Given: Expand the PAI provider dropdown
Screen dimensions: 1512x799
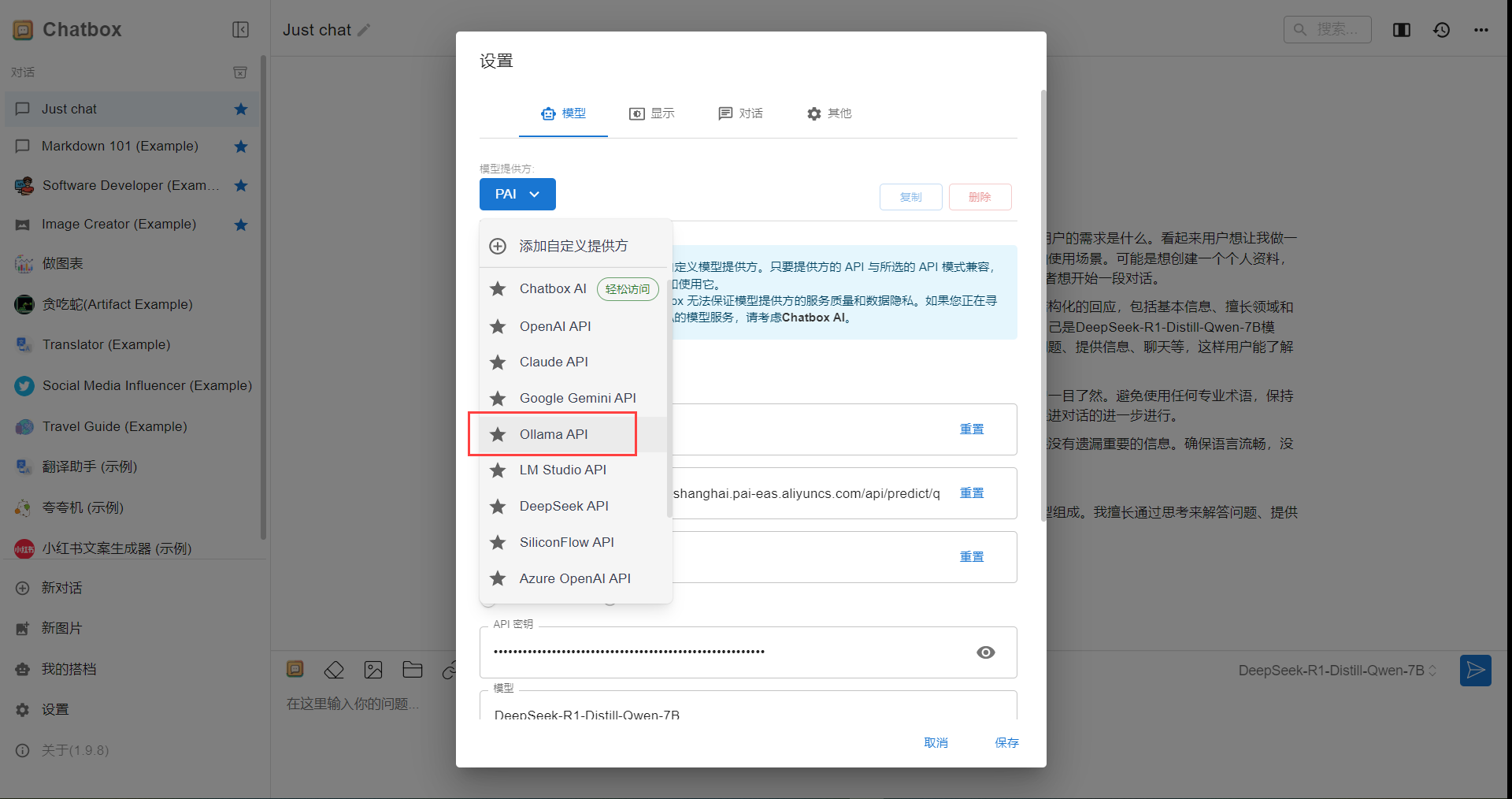Looking at the screenshot, I should point(517,194).
